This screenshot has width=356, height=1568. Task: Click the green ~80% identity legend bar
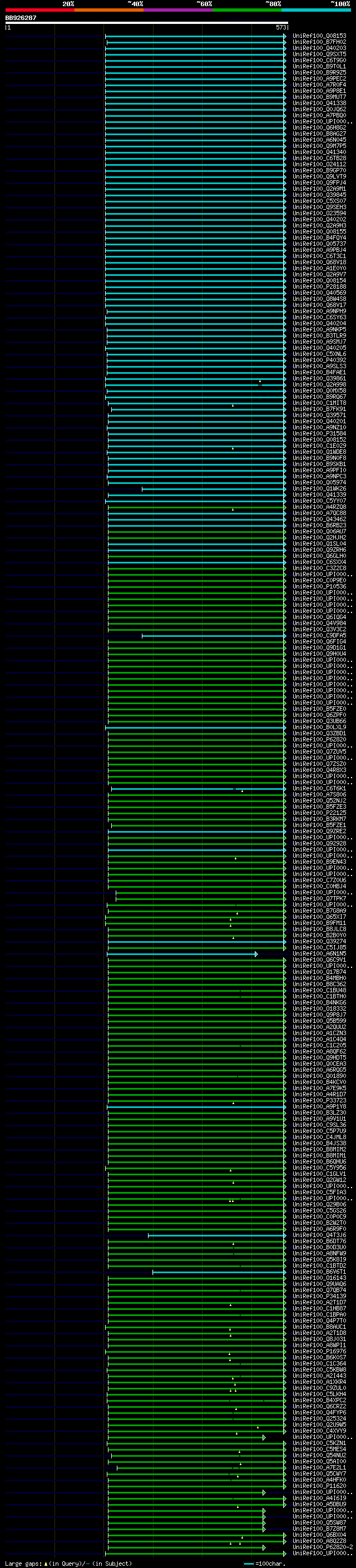pos(247,10)
